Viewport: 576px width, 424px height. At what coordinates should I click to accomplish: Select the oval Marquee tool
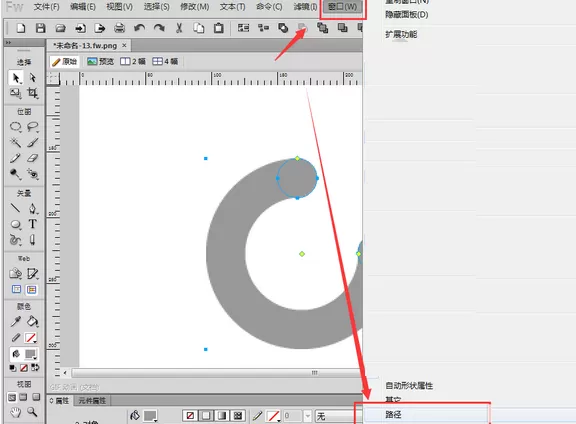click(x=15, y=127)
